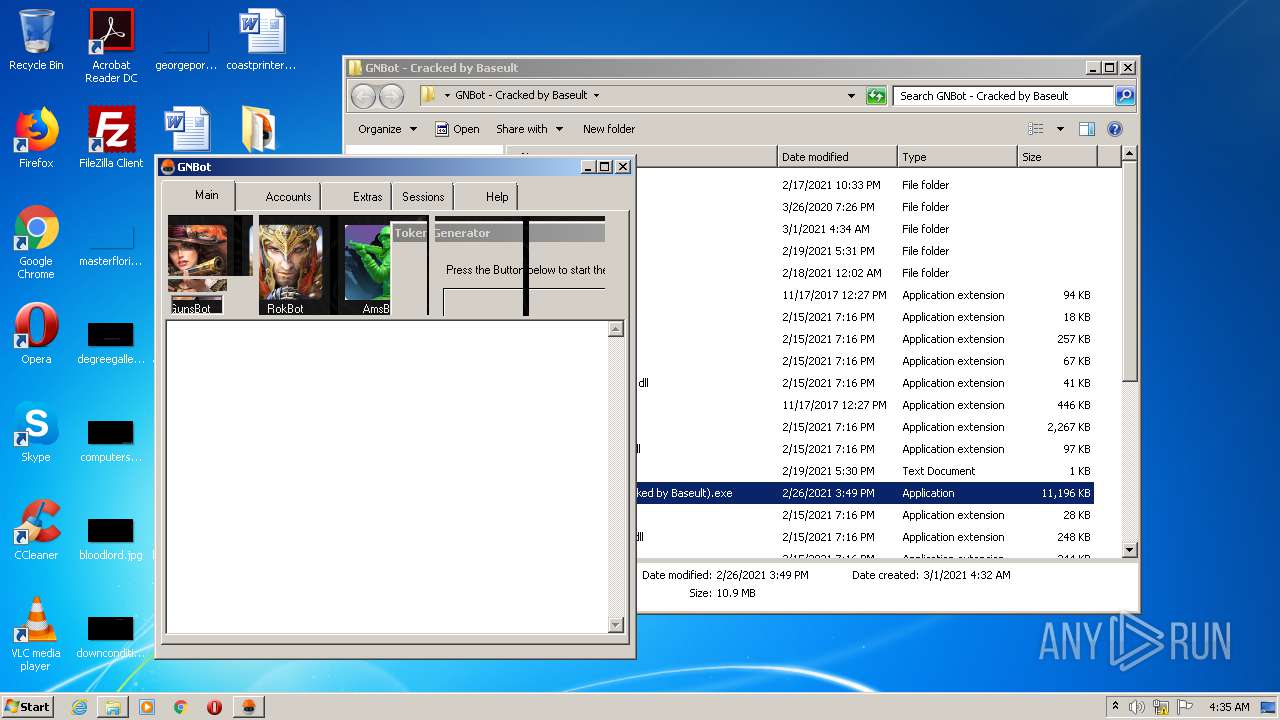Click the Start button
This screenshot has width=1280, height=720.
(28, 706)
